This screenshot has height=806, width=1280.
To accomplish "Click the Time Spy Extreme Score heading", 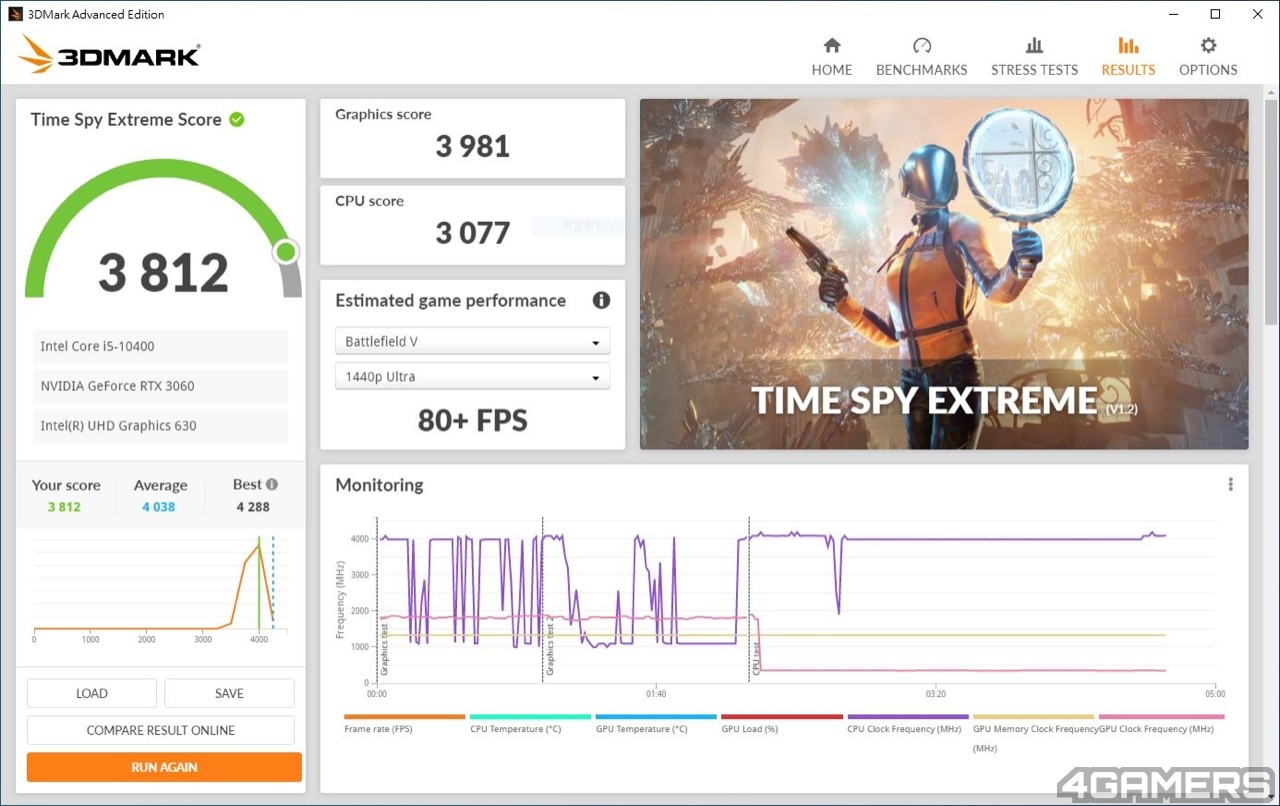I will coord(126,119).
